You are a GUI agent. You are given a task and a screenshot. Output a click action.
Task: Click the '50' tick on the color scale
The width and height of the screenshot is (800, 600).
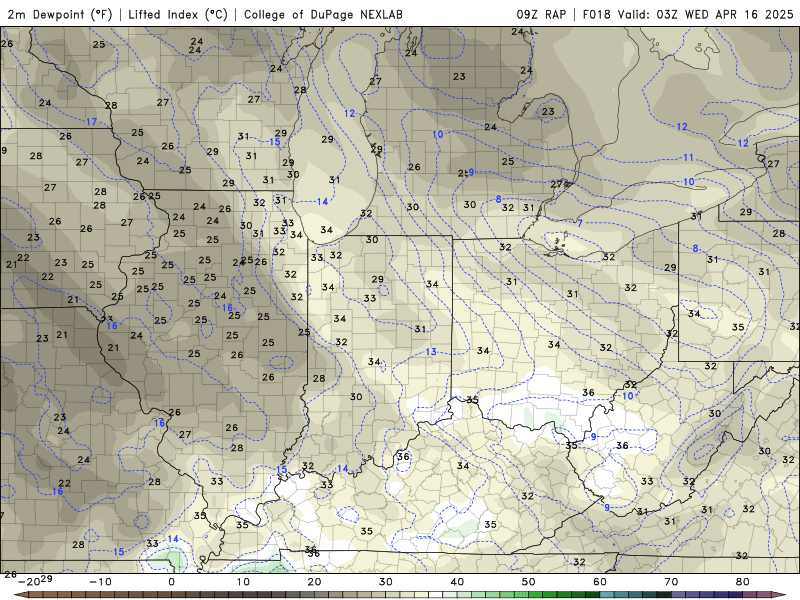coord(529,582)
